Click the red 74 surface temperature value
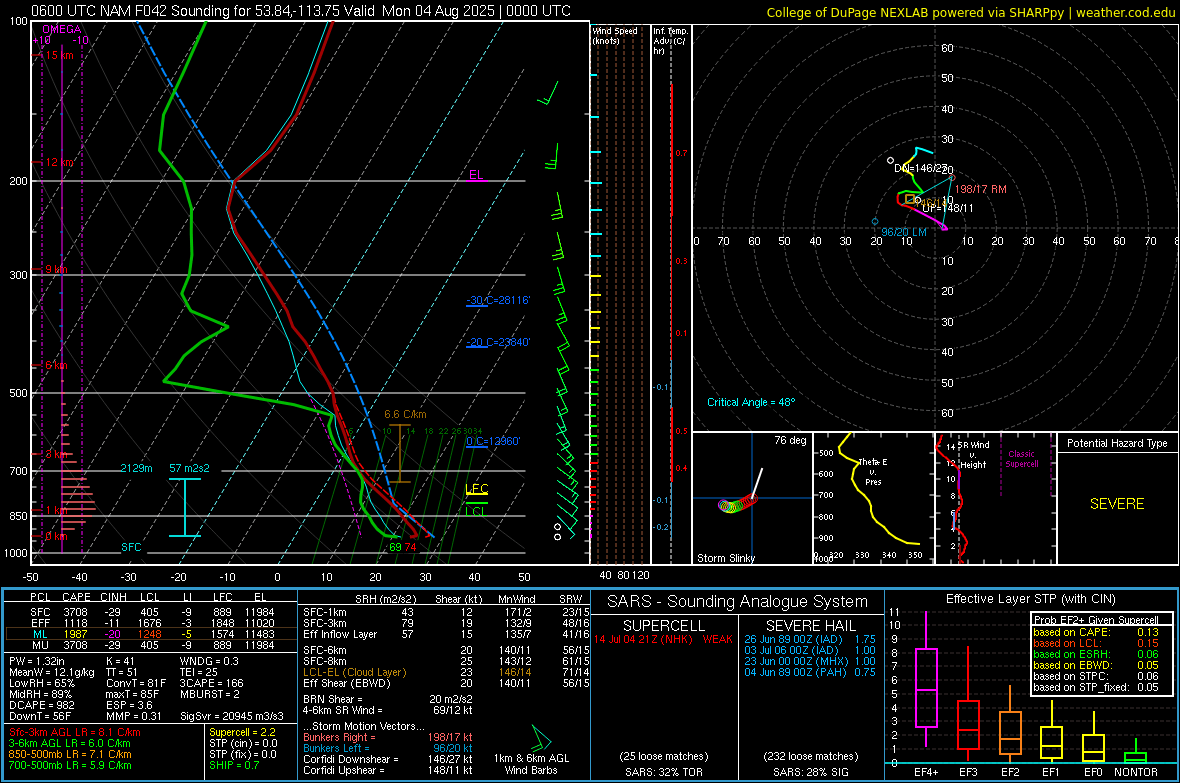This screenshot has height=783, width=1180. [410, 547]
